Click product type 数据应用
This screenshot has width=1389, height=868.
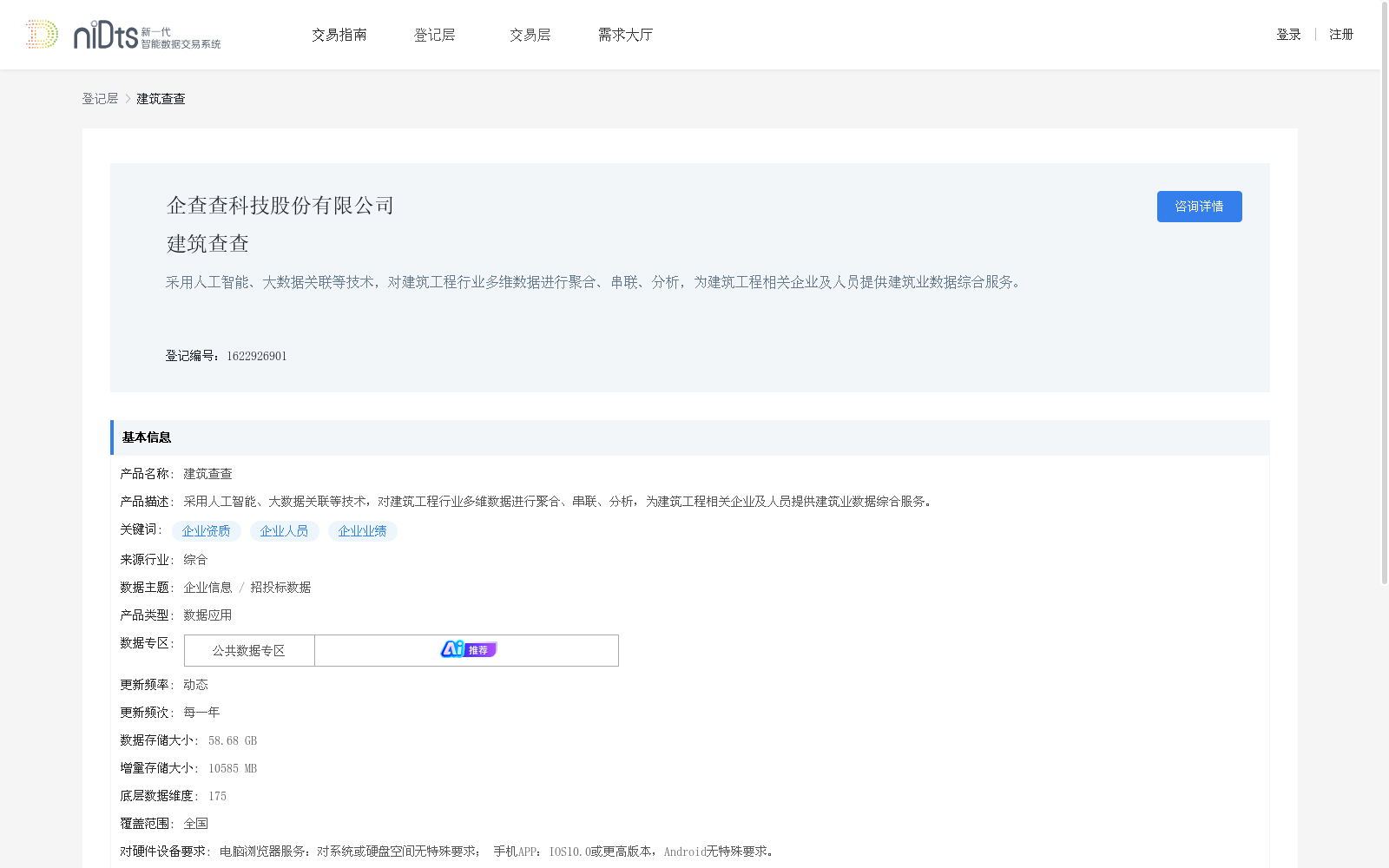[x=207, y=615]
